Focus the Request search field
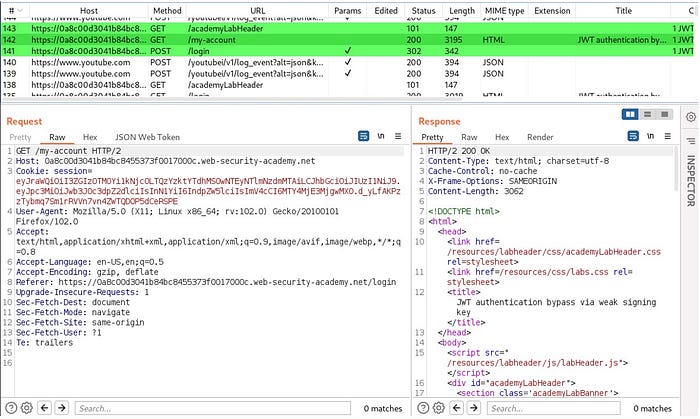This screenshot has height=419, width=700. click(212, 408)
